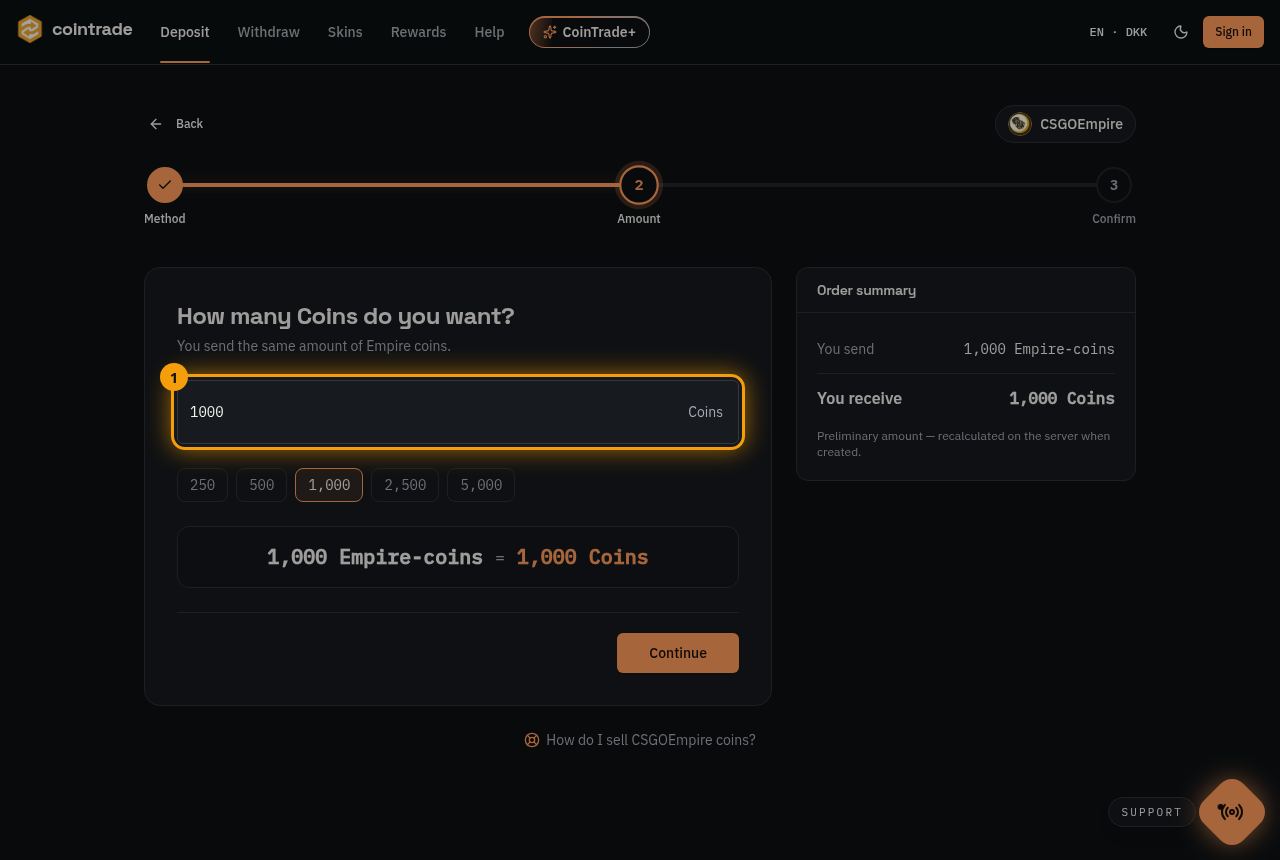Open How do I sell CSGOEmpire coins link
This screenshot has width=1280, height=860.
pyautogui.click(x=640, y=740)
